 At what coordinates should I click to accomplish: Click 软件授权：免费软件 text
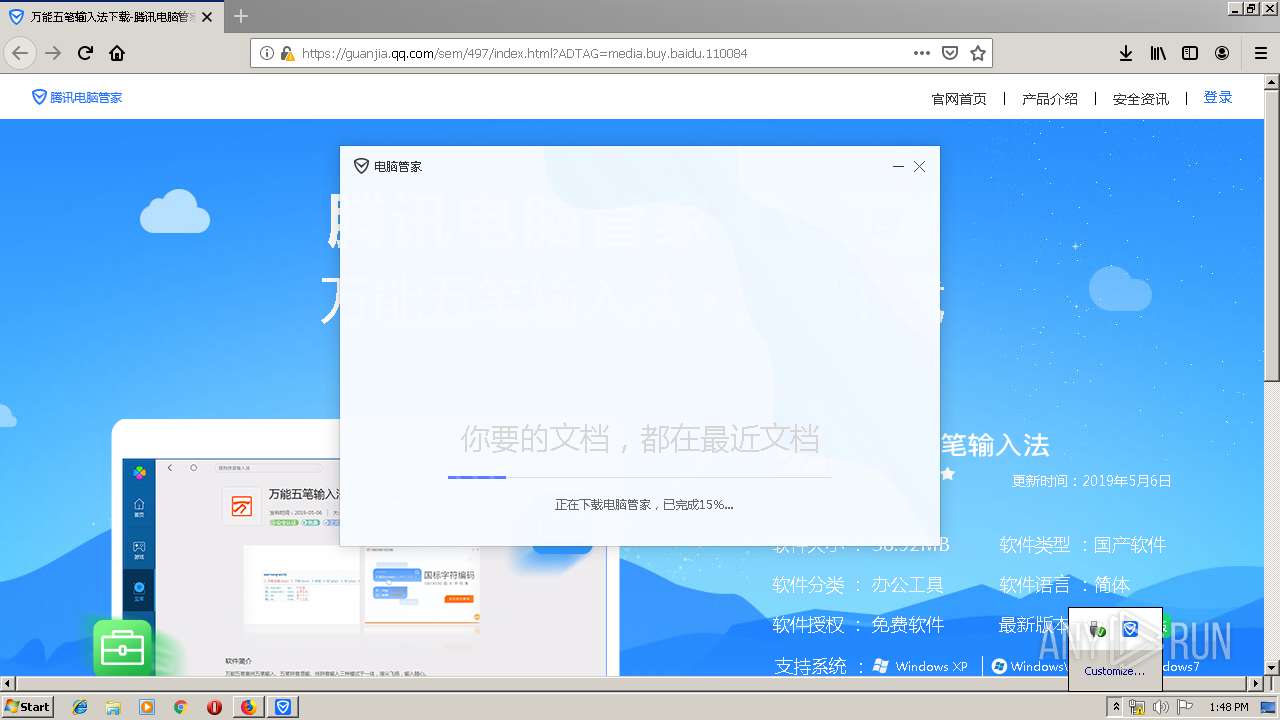858,625
